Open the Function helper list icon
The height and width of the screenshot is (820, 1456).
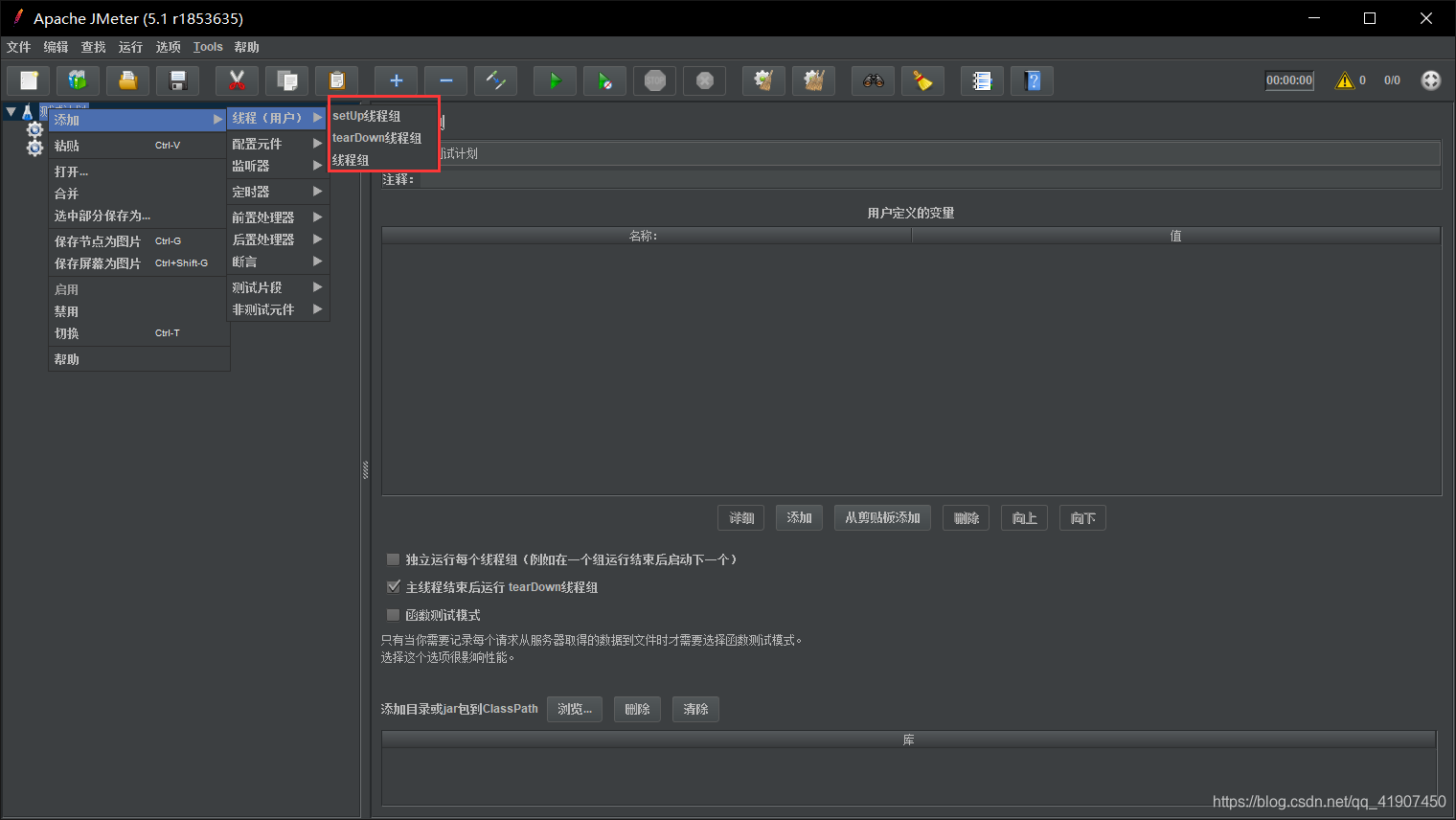(x=983, y=80)
